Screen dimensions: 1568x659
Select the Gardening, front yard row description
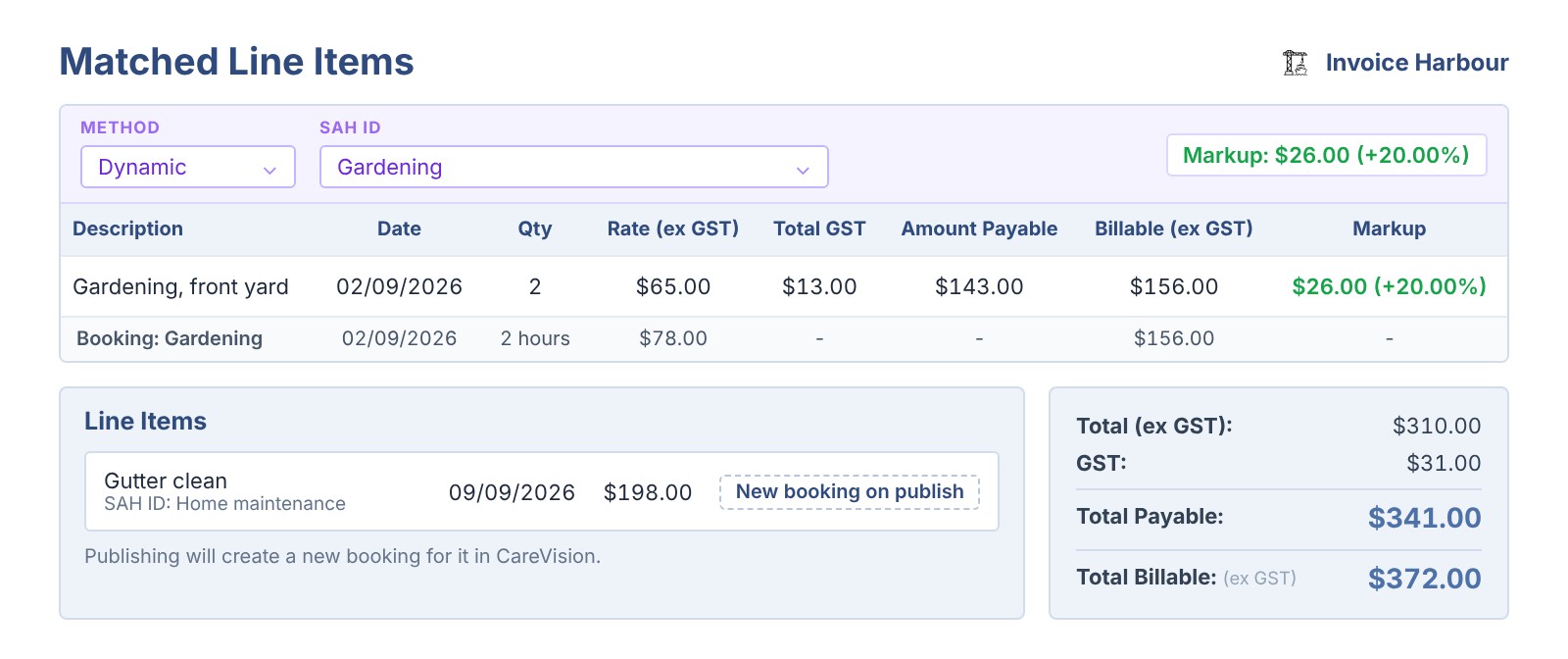(x=180, y=286)
